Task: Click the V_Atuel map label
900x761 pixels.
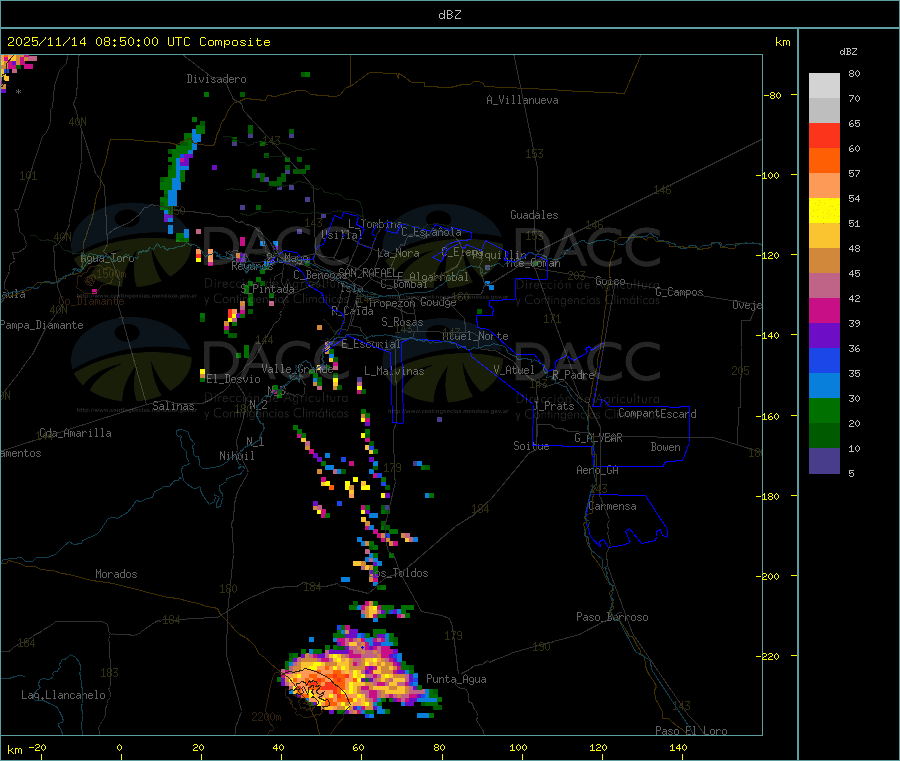Action: [x=514, y=370]
